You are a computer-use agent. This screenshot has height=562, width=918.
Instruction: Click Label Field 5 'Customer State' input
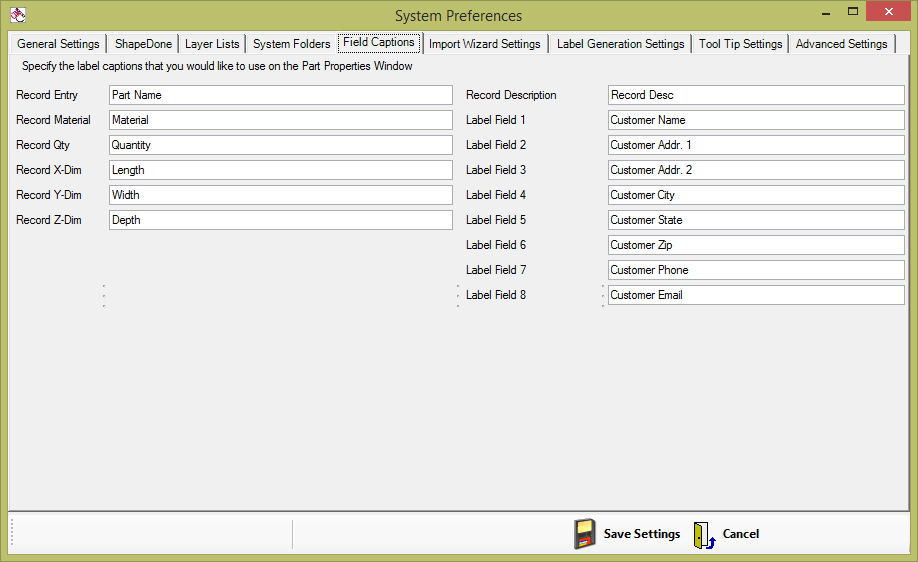point(756,220)
